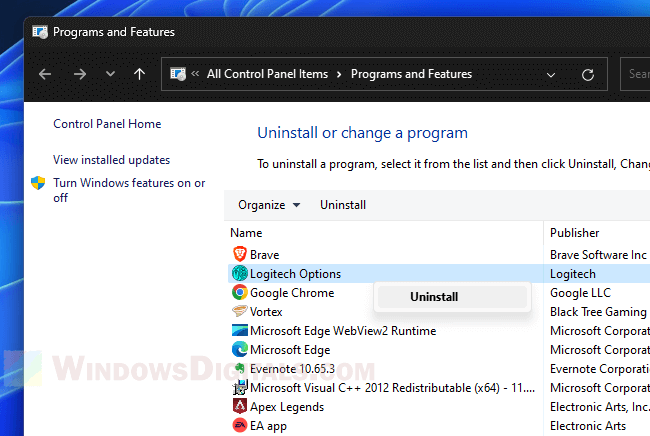This screenshot has width=650, height=436.
Task: Click the Logitech publisher cell
Action: point(572,274)
